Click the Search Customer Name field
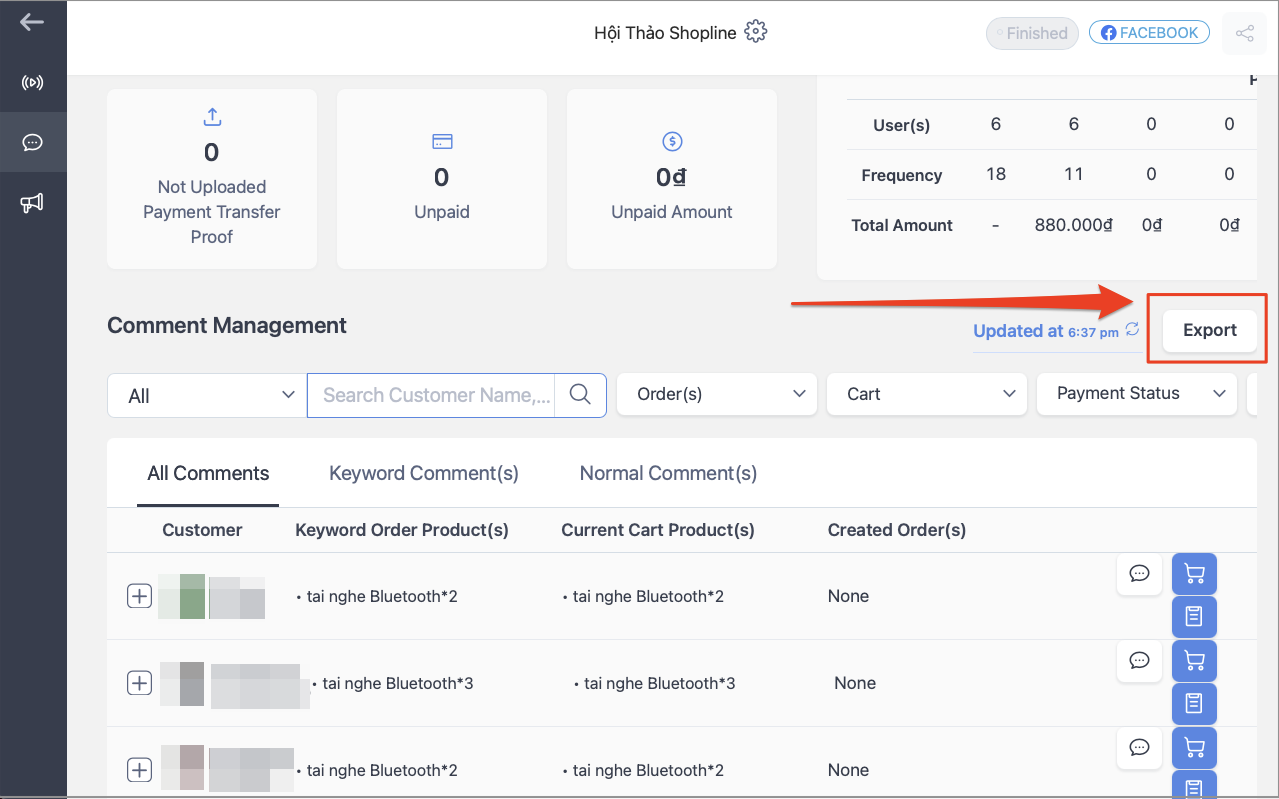The height and width of the screenshot is (799, 1279). pos(435,395)
